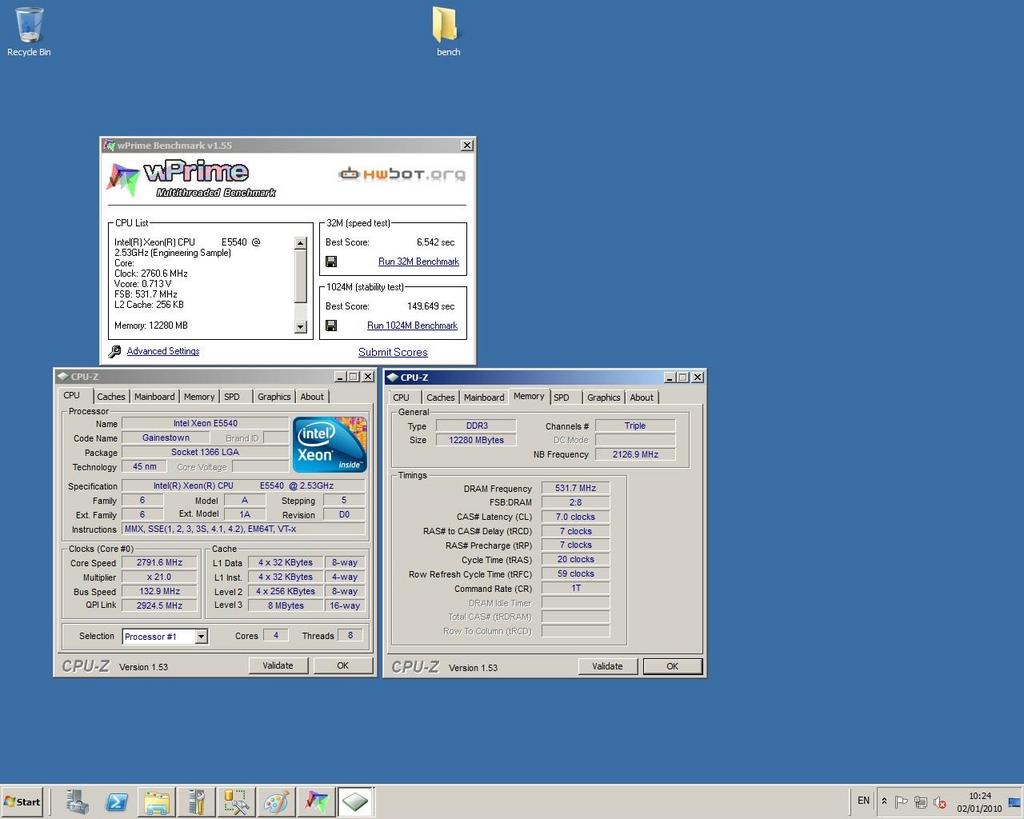Click the wPrime logo icon in the header
1024x819 pixels.
[x=123, y=178]
